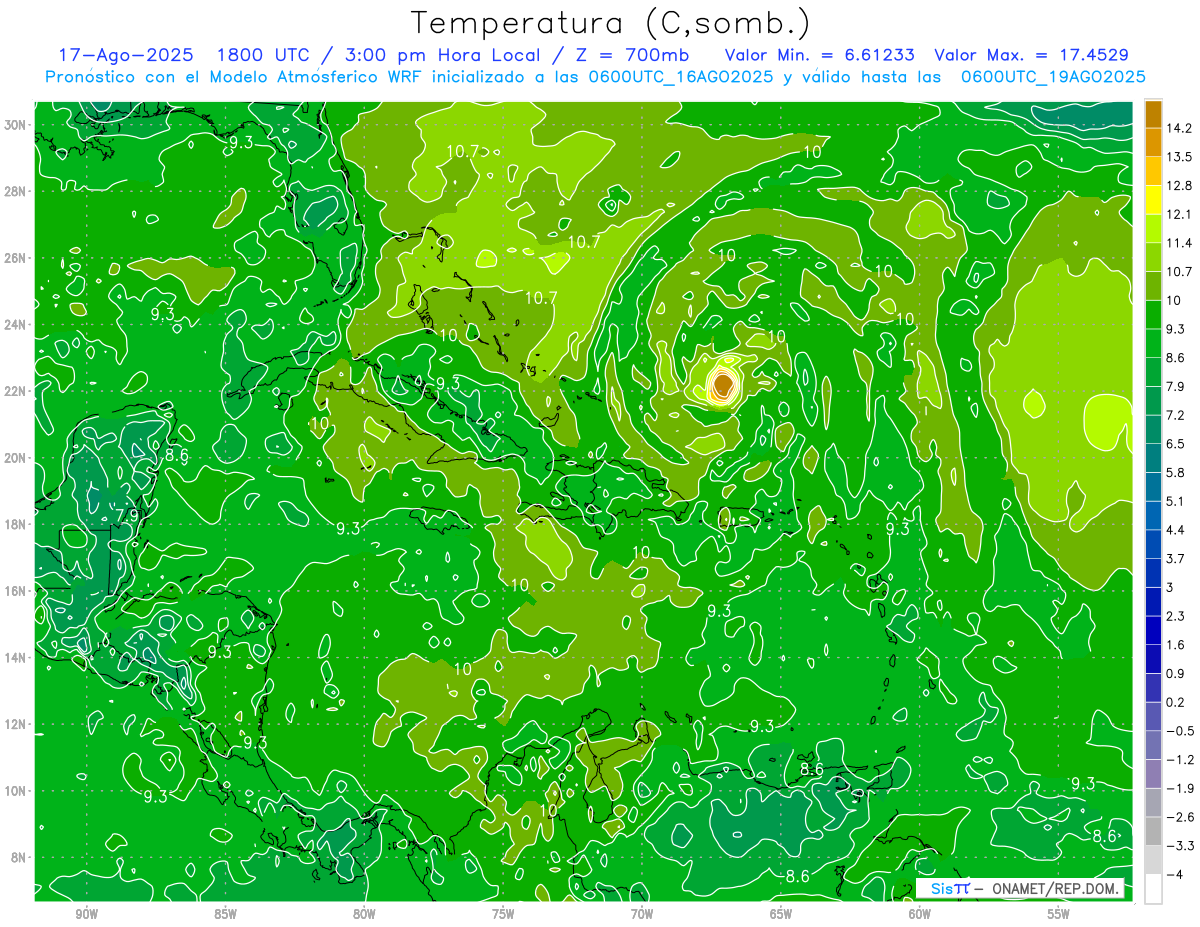Click legend value 11.4
Viewport: 1200px width, 927px height.
click(x=1178, y=243)
